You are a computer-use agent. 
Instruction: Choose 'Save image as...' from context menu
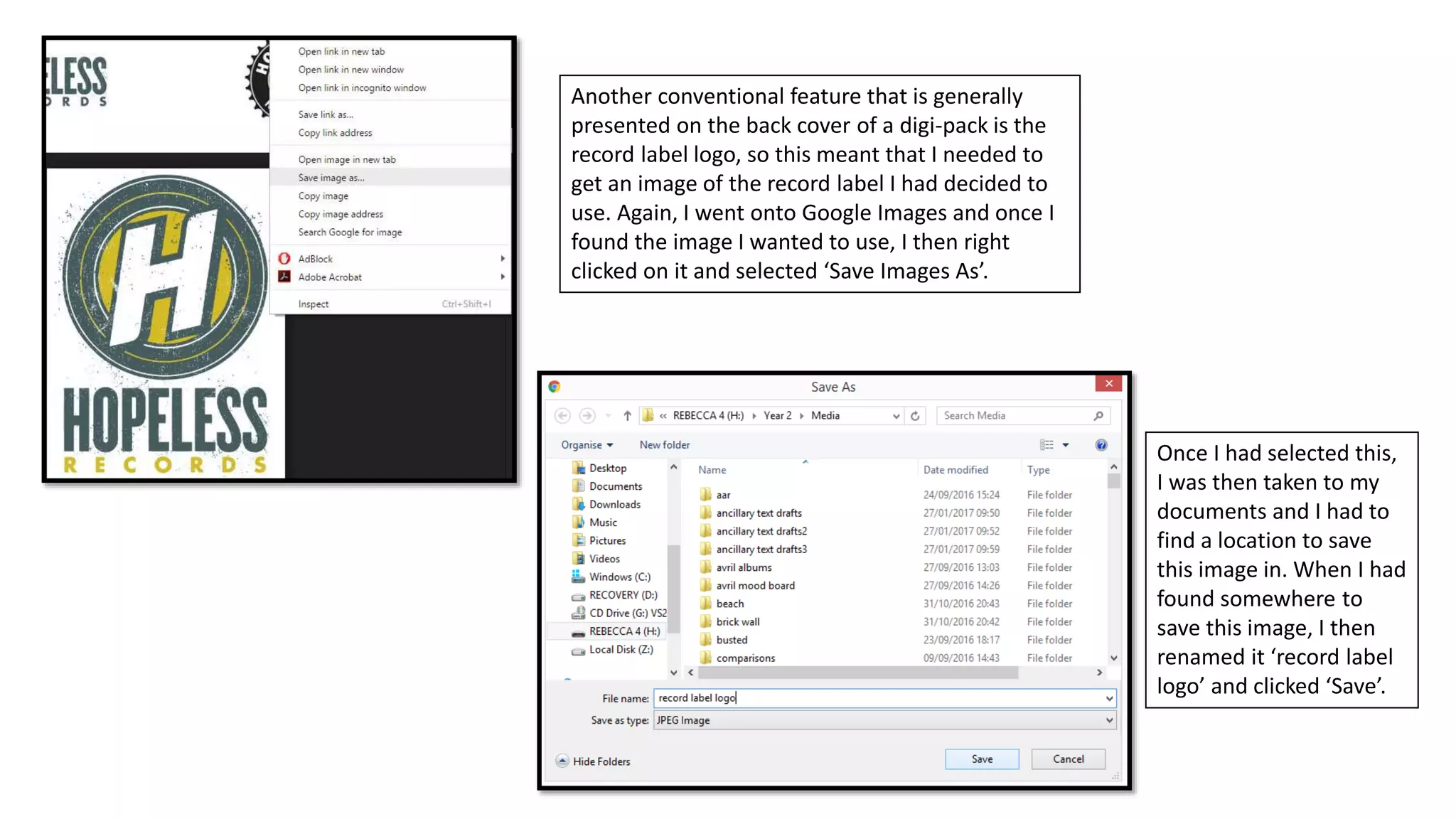331,178
